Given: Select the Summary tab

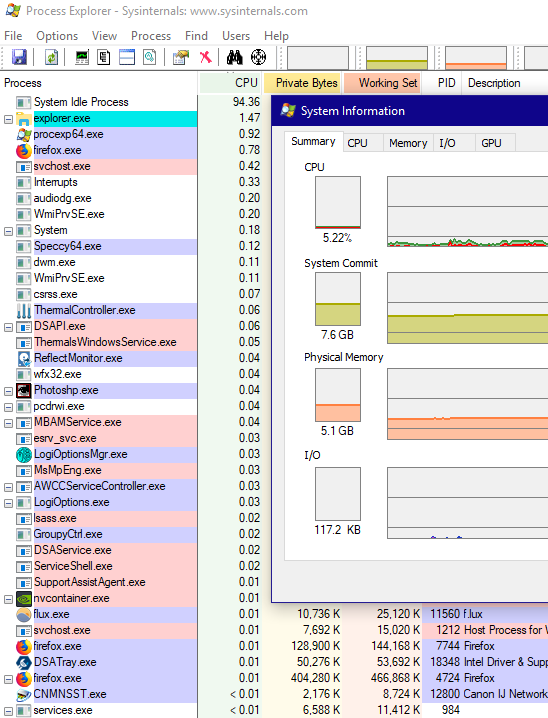Looking at the screenshot, I should click(313, 141).
